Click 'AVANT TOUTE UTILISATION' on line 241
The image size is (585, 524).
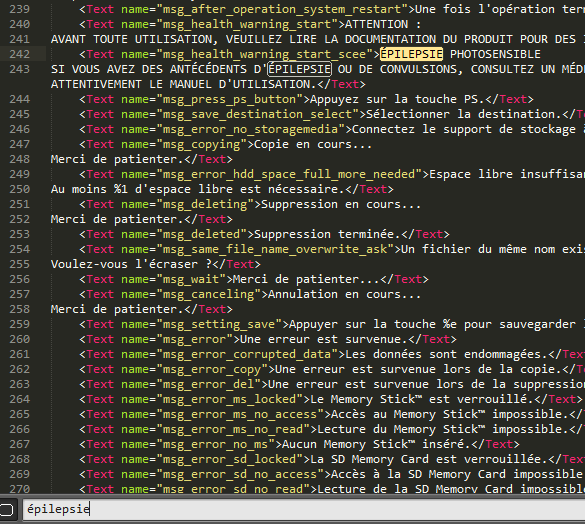click(x=132, y=39)
